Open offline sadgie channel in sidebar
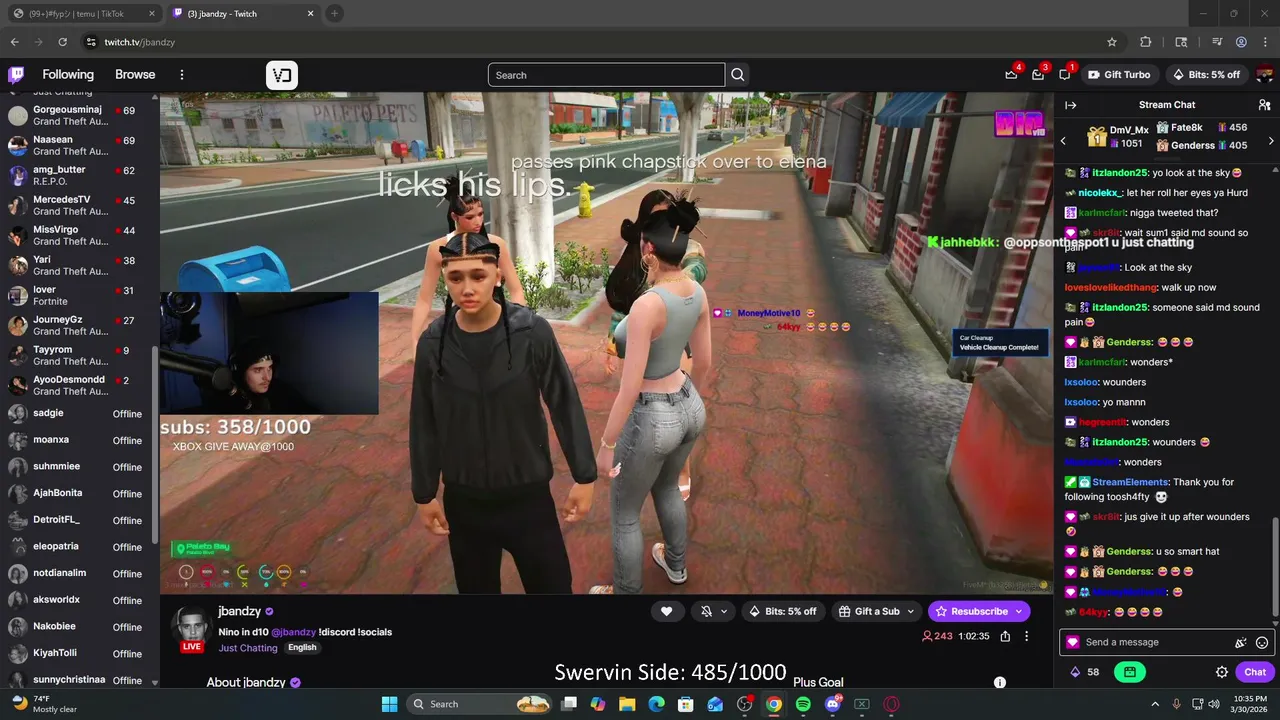1280x720 pixels. [x=78, y=413]
